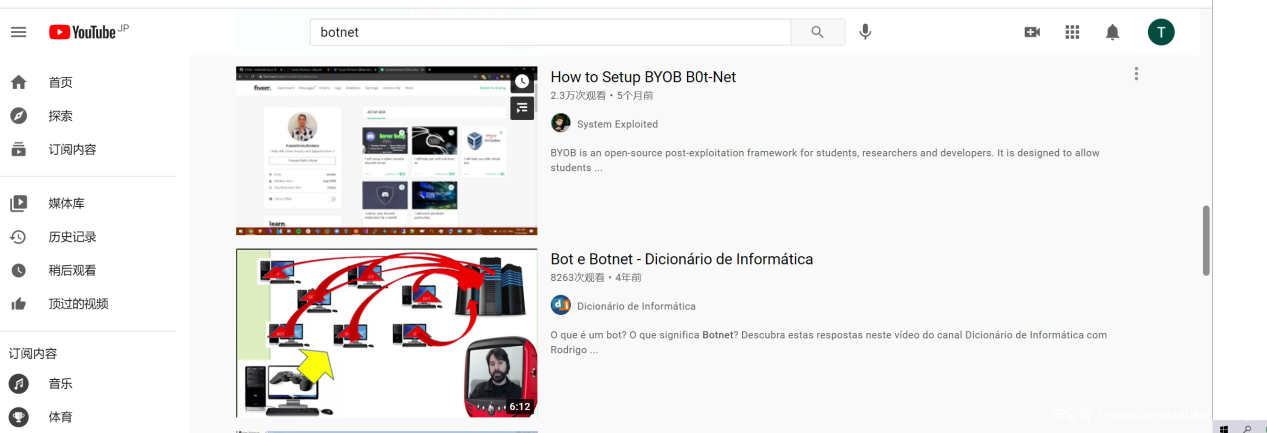Add BYOB video to queue
1267x433 pixels.
(x=522, y=108)
